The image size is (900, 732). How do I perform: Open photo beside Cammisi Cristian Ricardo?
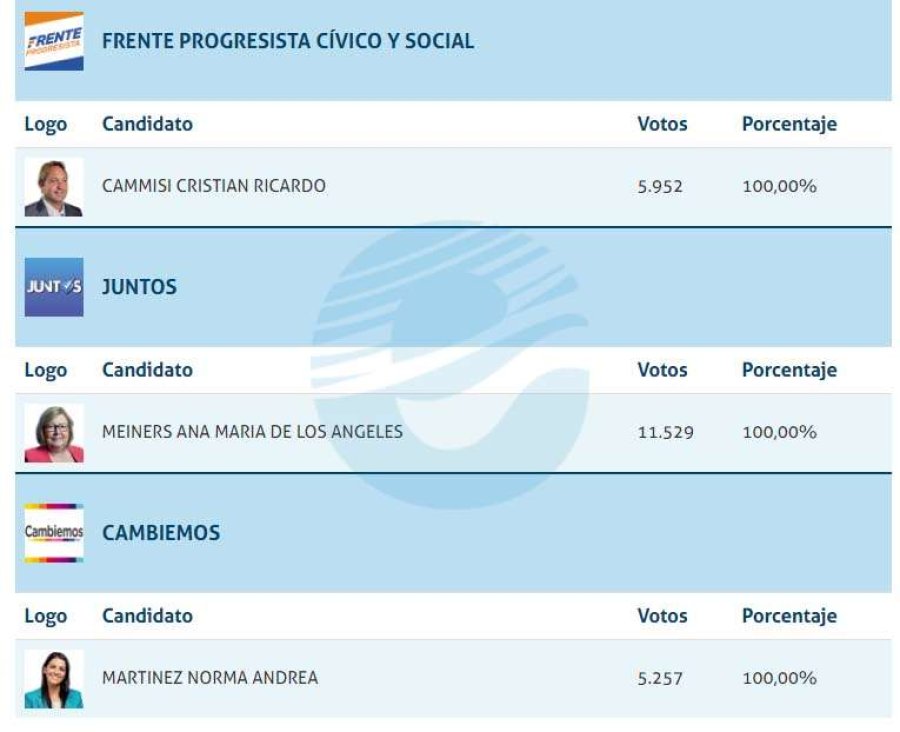(x=54, y=187)
